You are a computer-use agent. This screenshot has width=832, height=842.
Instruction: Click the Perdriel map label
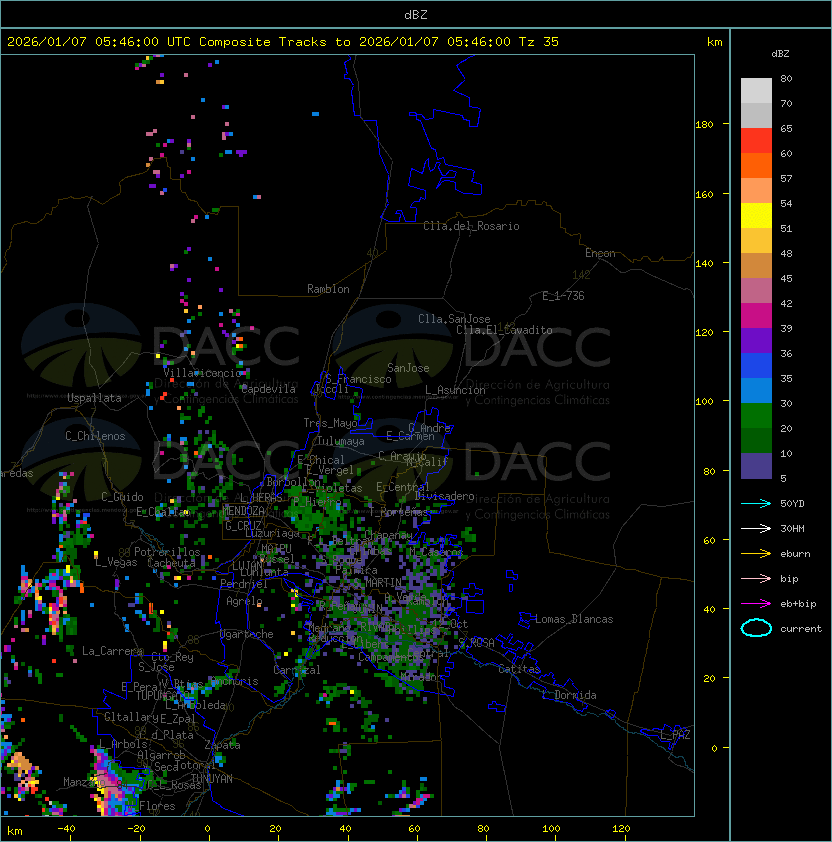[x=243, y=584]
